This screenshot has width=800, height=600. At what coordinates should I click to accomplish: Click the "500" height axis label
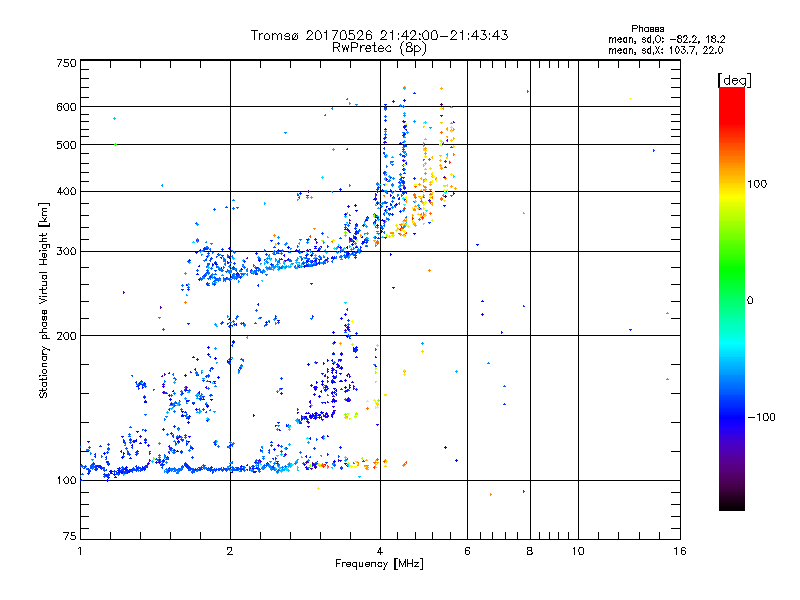click(67, 145)
